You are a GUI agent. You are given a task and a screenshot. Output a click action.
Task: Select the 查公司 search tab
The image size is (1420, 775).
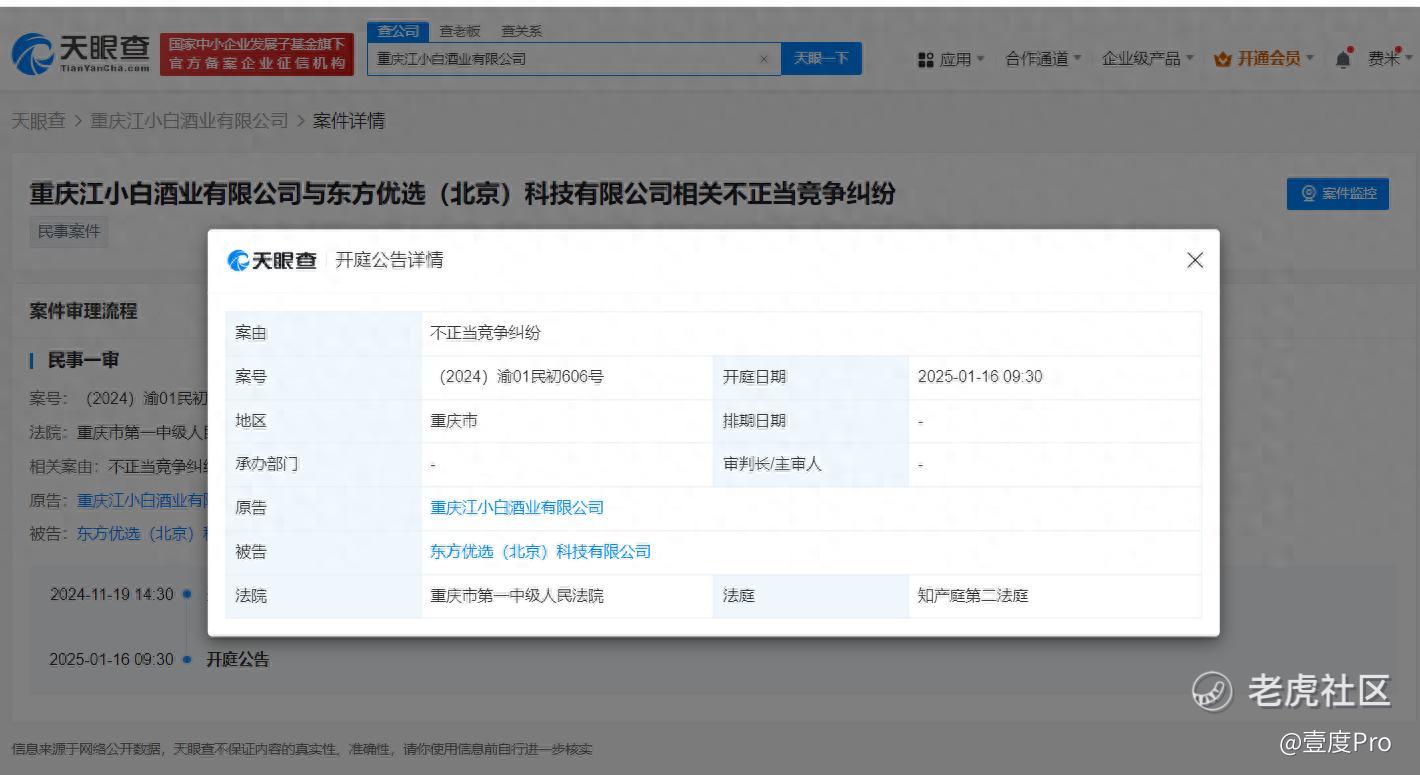[397, 32]
